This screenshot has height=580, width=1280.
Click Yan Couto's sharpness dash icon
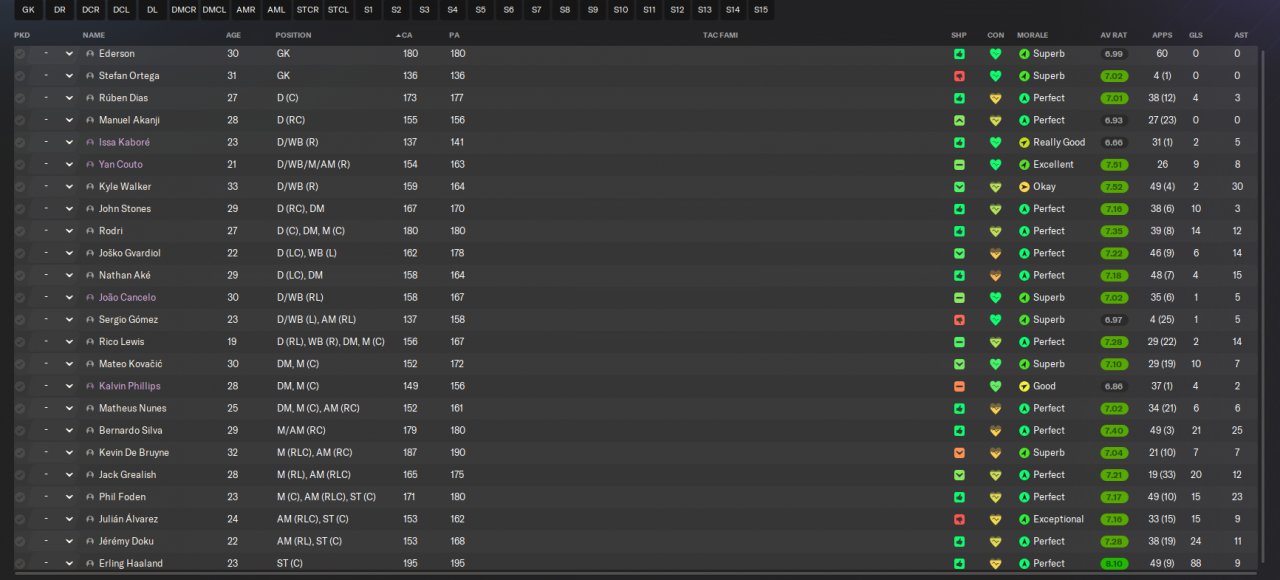click(959, 165)
